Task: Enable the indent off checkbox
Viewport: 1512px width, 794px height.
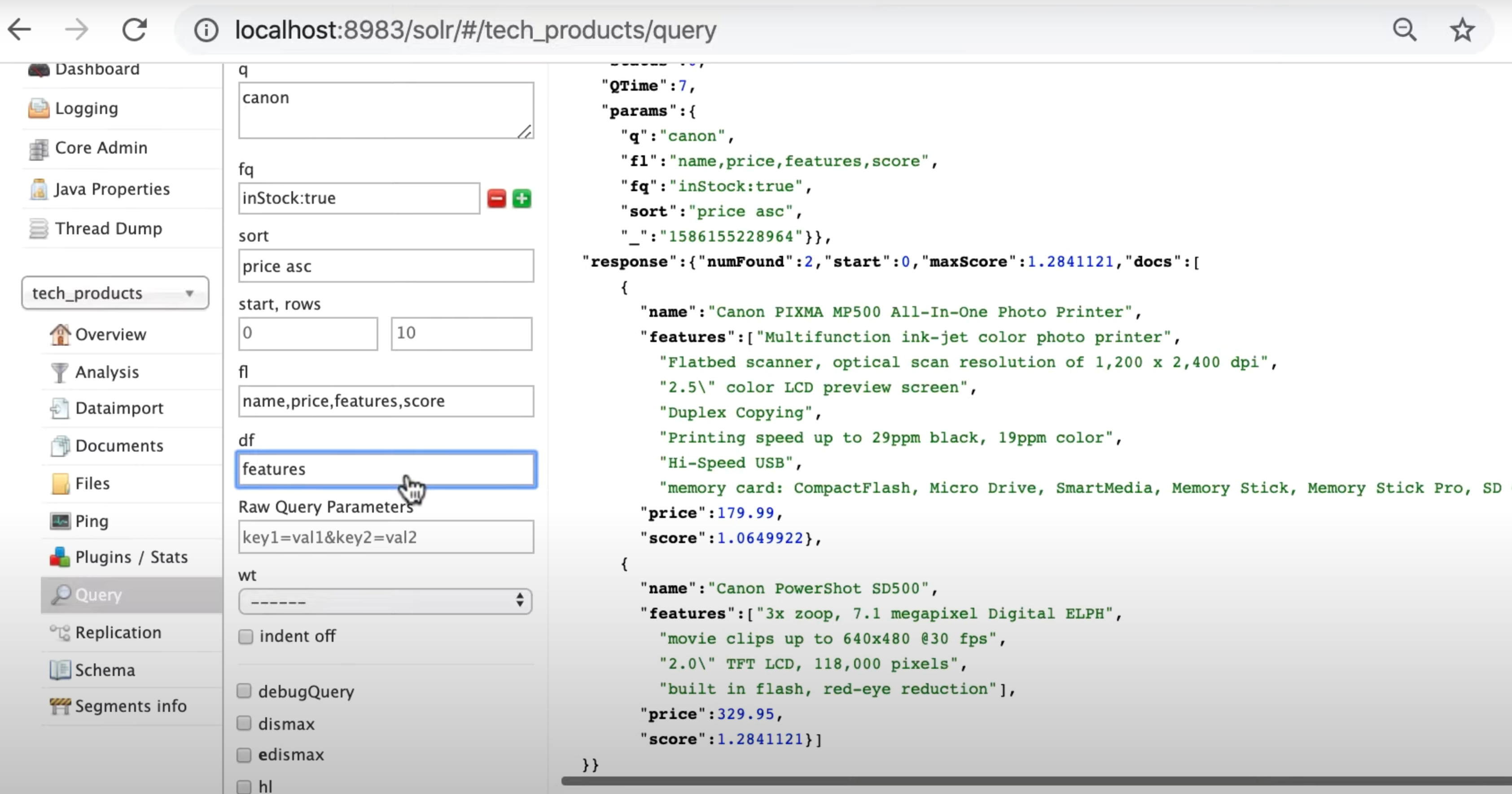Action: tap(246, 636)
